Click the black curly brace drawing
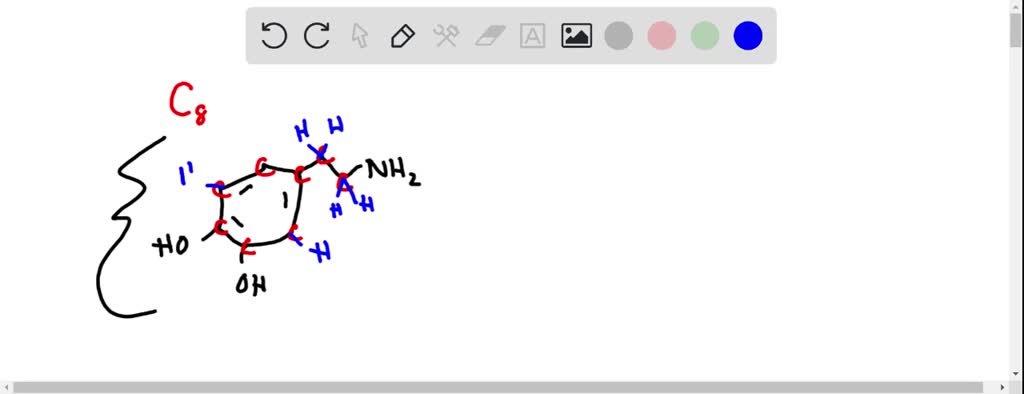The width and height of the screenshot is (1024, 394). (x=131, y=227)
